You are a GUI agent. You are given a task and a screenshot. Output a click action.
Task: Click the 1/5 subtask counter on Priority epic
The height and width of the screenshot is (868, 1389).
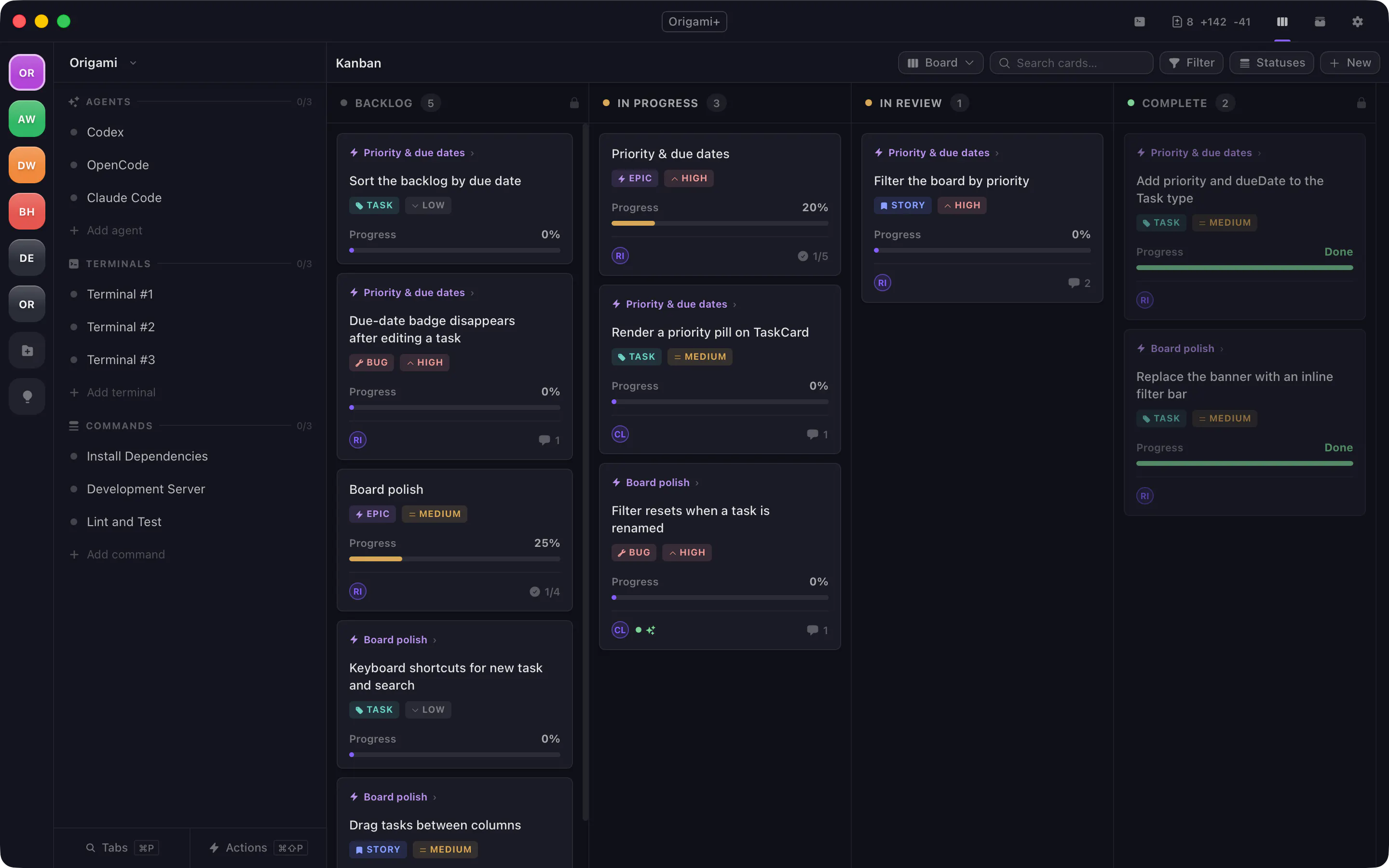[x=813, y=256]
